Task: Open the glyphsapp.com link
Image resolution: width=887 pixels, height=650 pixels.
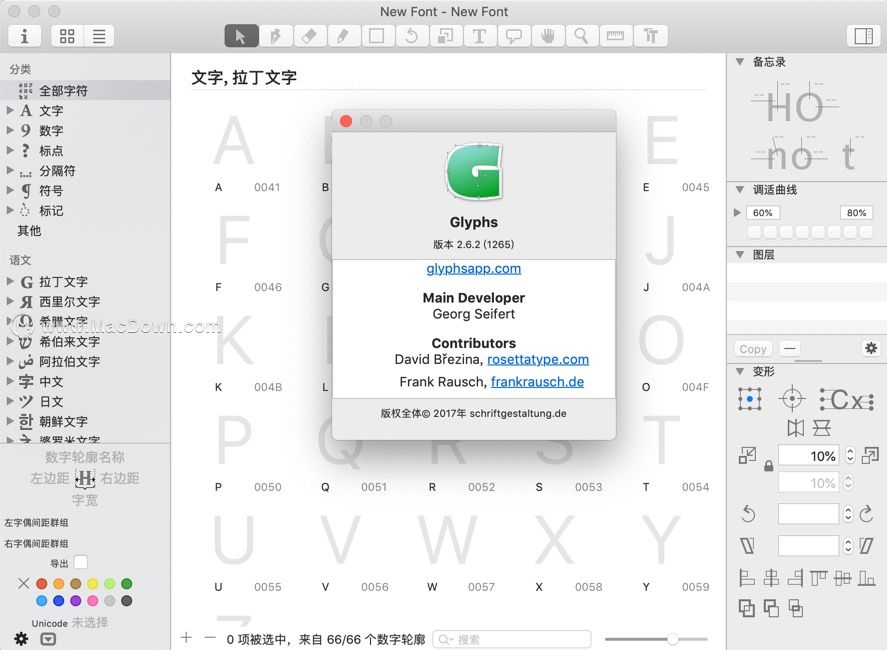Action: [x=473, y=269]
